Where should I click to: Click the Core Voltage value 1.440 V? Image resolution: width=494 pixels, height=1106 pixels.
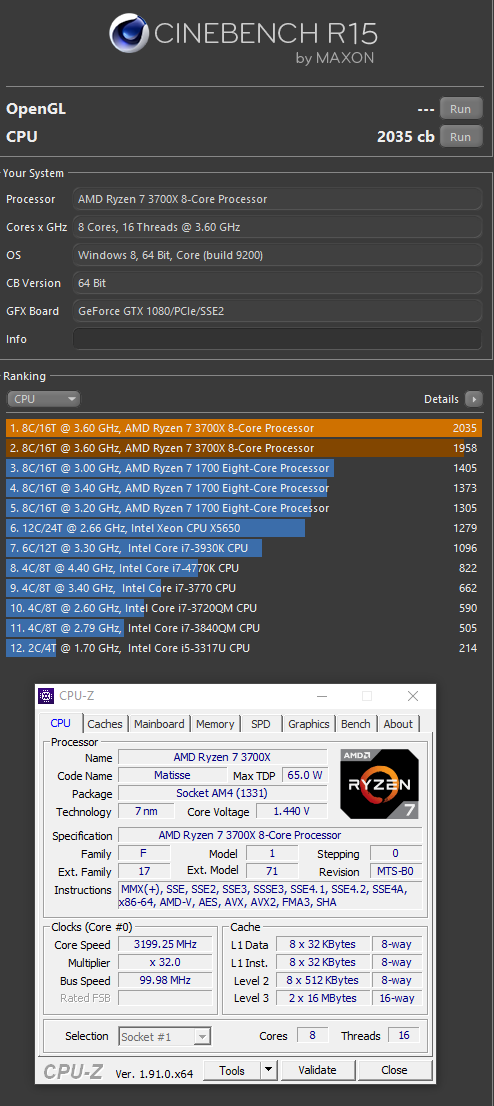coord(291,811)
